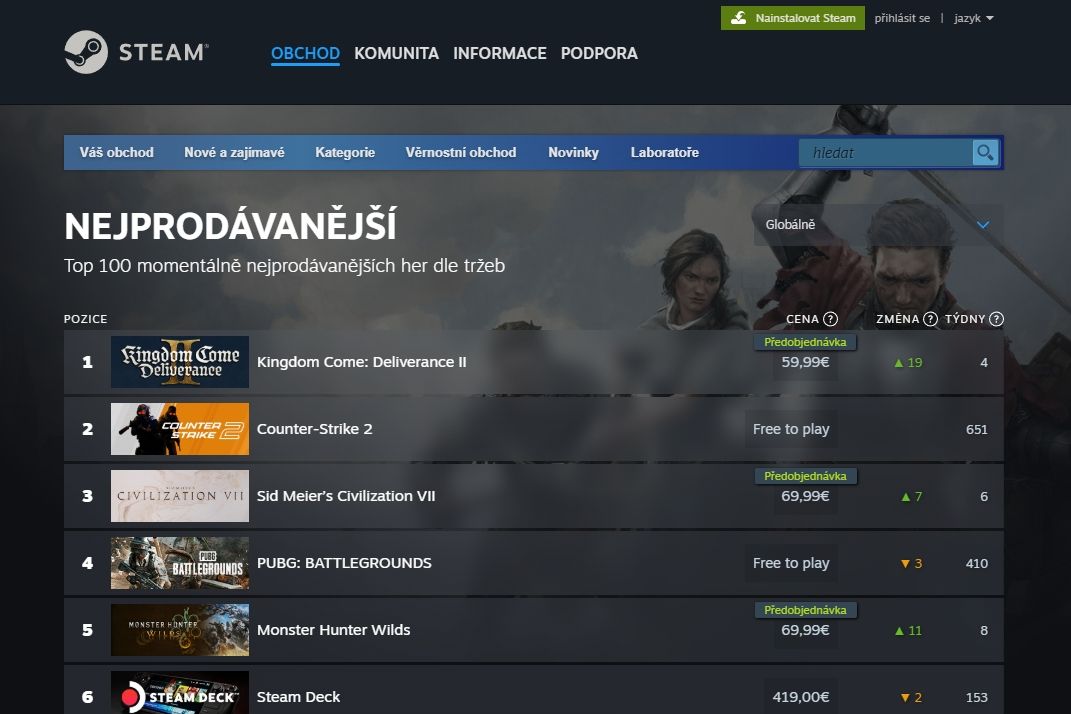
Task: Click the 69,99€ price of Monster Hunter Wilds
Action: pyautogui.click(x=805, y=630)
